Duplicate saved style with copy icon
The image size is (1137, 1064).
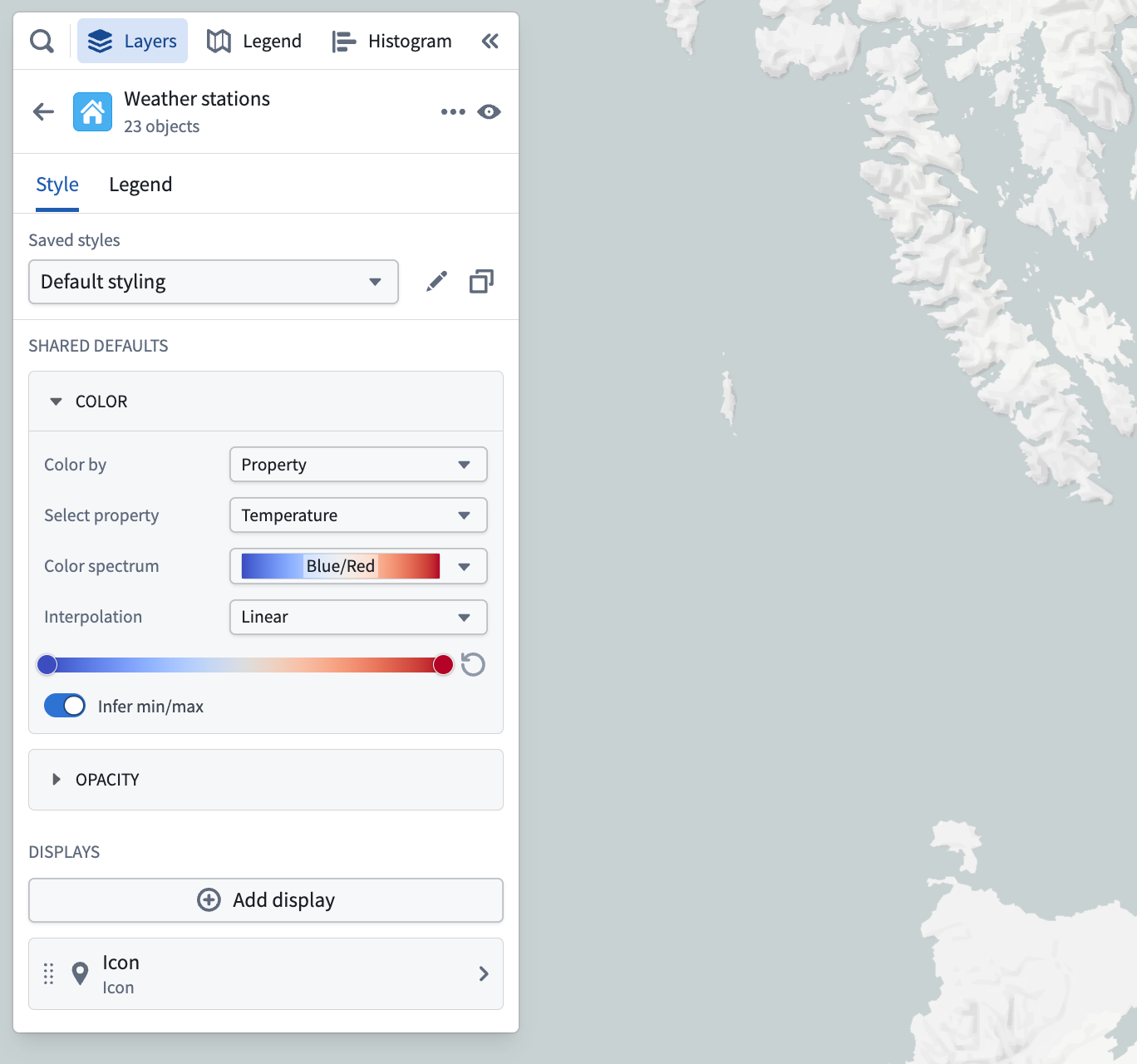click(x=481, y=282)
